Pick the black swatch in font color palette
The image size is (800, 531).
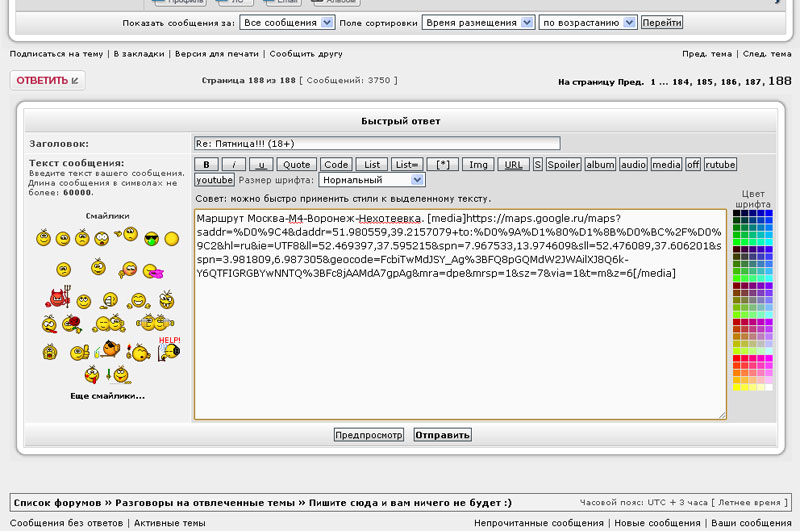[737, 213]
